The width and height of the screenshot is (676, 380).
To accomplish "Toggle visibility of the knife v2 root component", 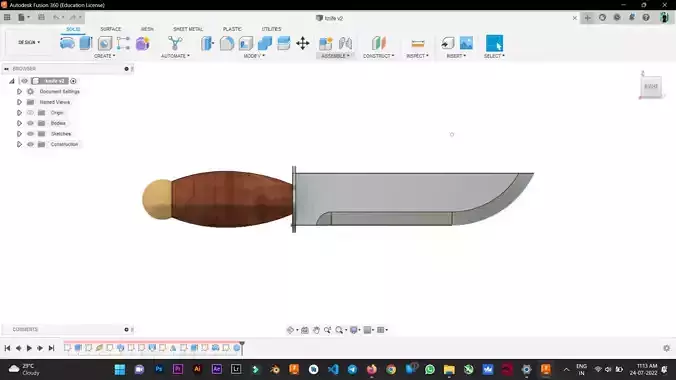I will (24, 81).
